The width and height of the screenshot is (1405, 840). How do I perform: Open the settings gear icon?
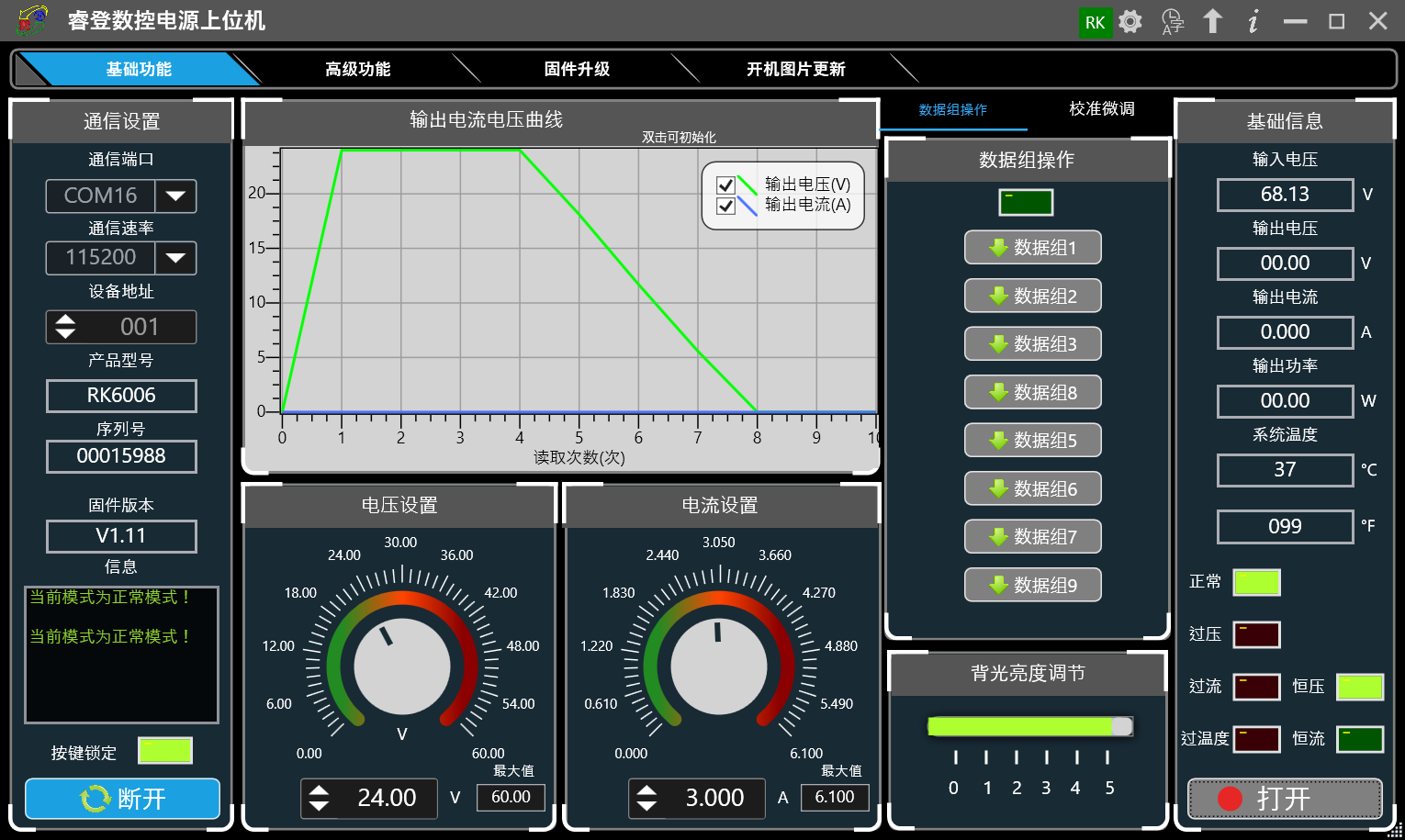pos(1130,21)
